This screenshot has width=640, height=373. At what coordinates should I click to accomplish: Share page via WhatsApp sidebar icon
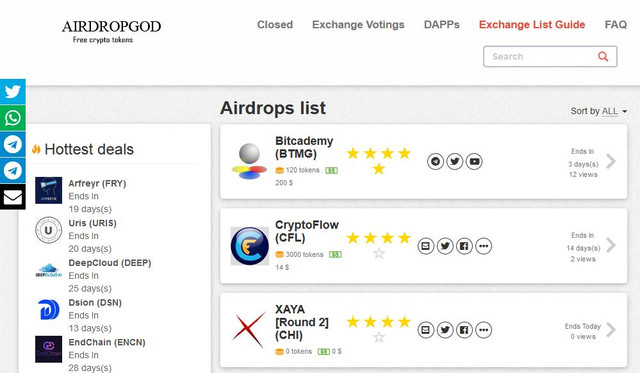[13, 118]
